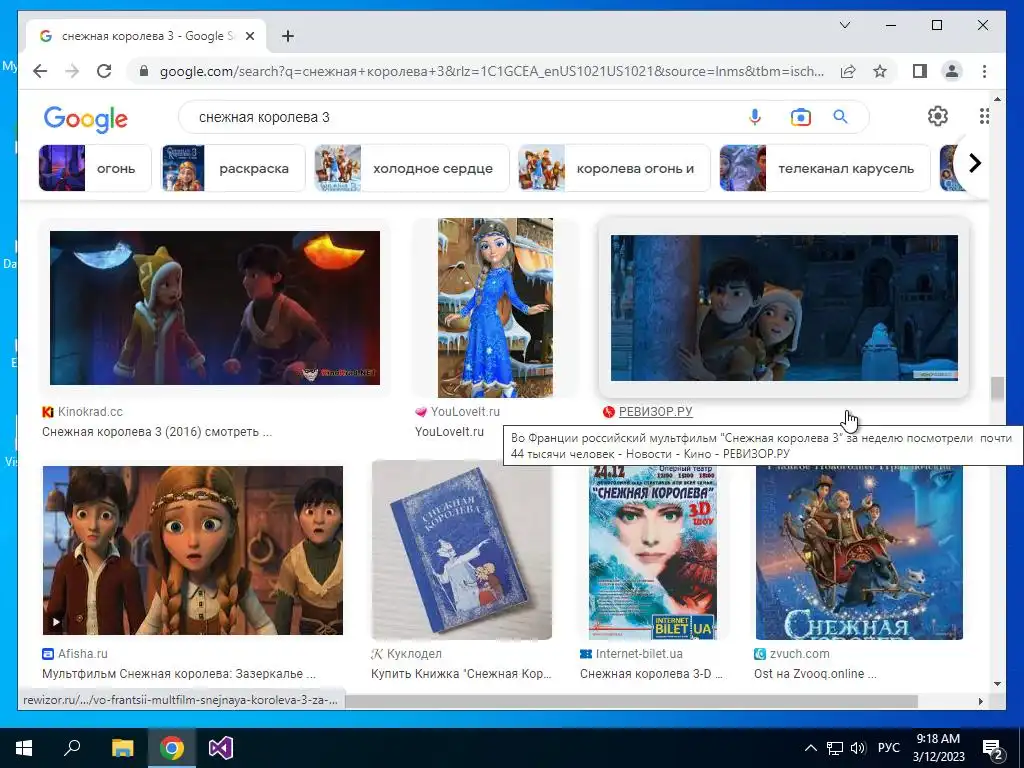Viewport: 1024px width, 768px height.
Task: Open the Afisha.ru image result
Action: point(193,550)
